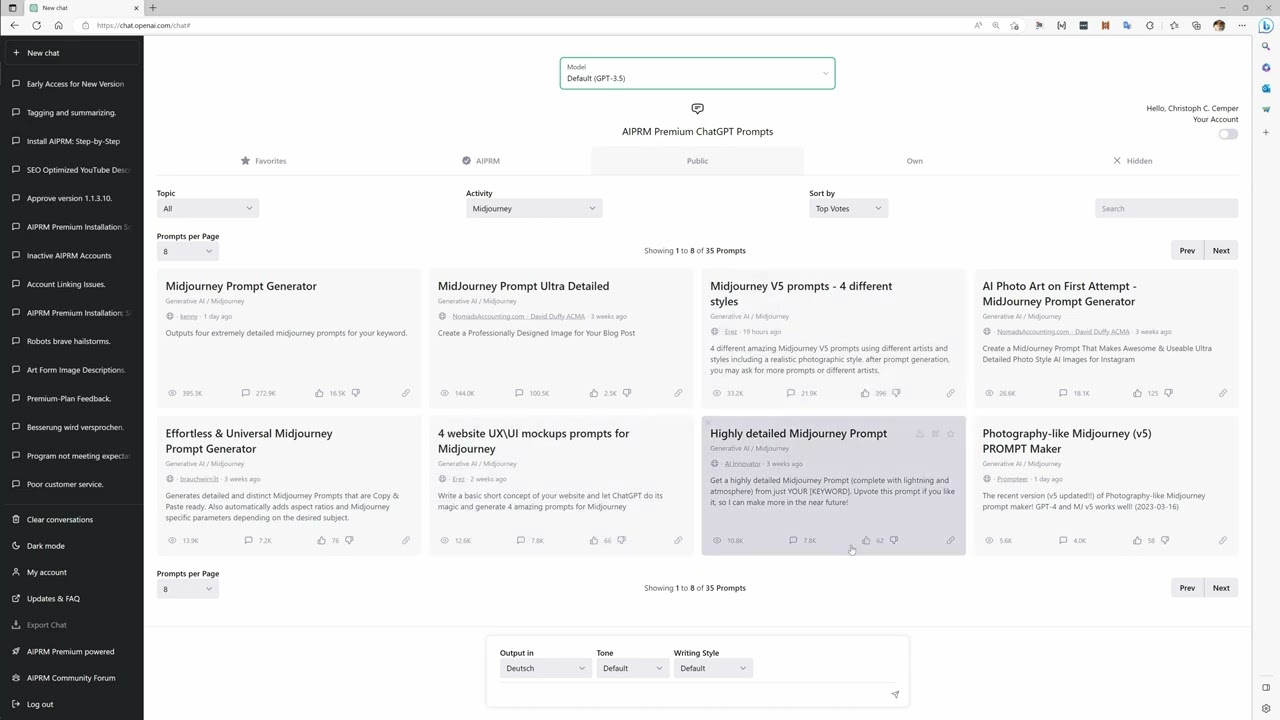
Task: Toggle the switch under Your Account
Action: point(1227,134)
